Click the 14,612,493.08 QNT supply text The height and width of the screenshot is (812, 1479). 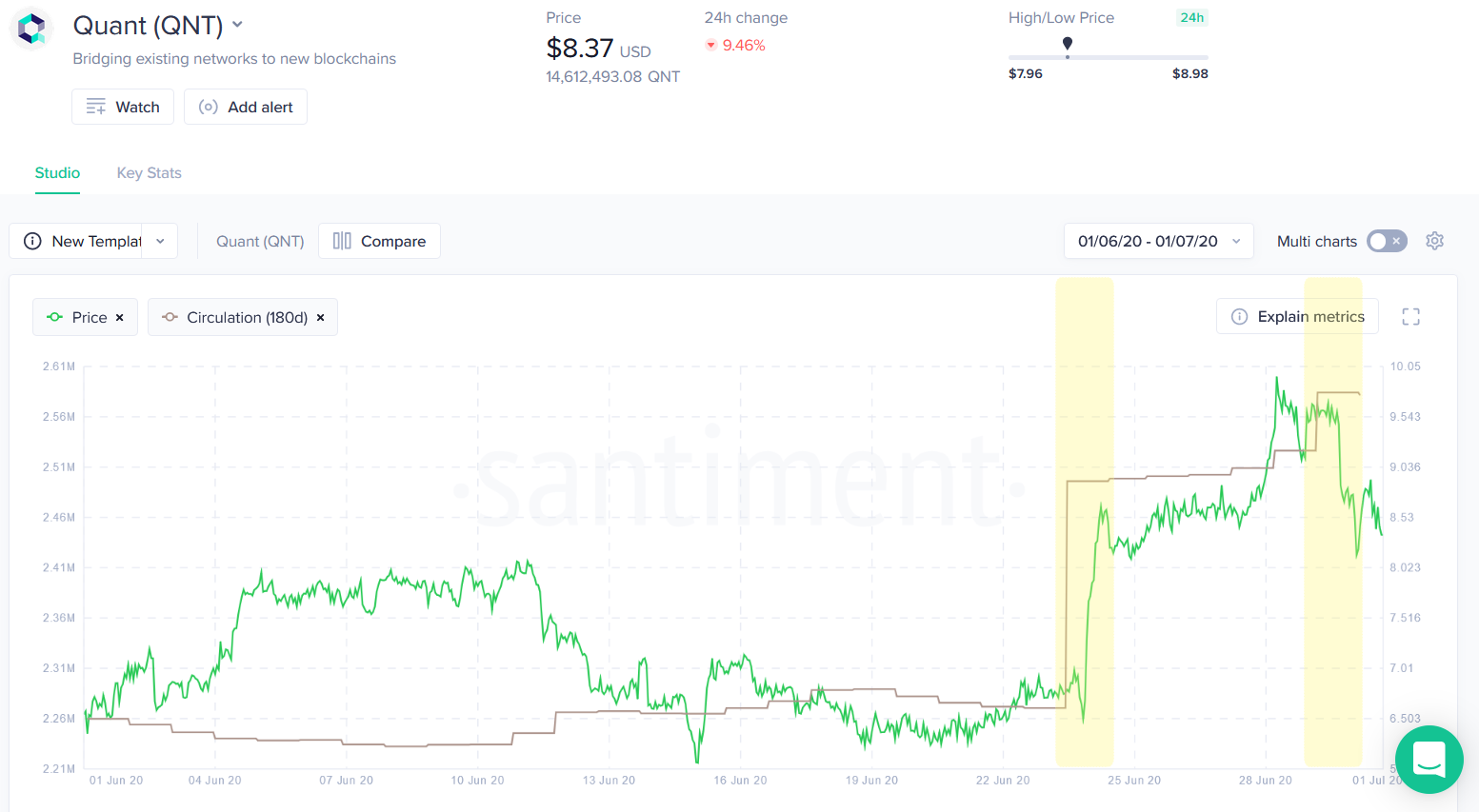pos(613,76)
